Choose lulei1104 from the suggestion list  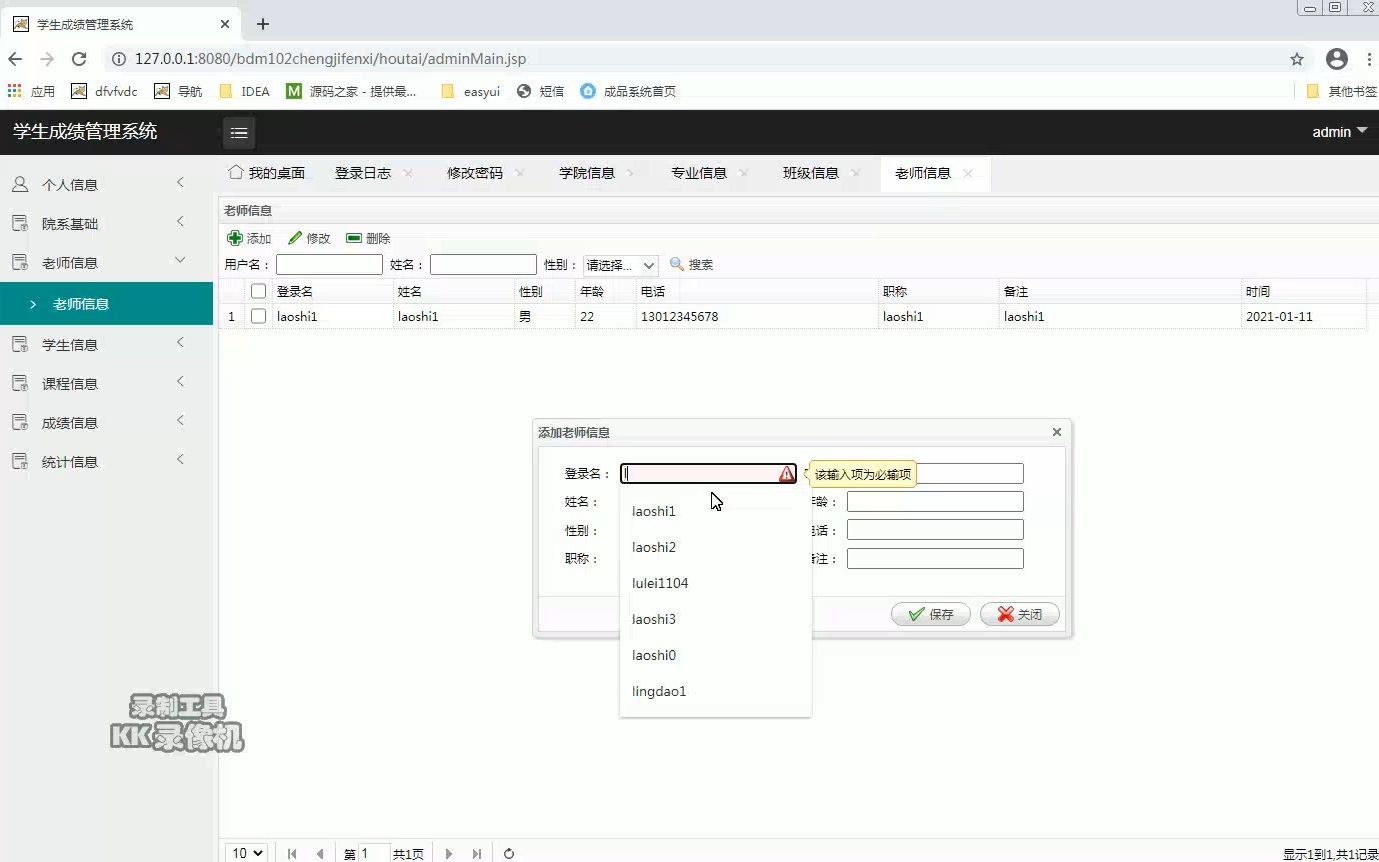[x=715, y=583]
